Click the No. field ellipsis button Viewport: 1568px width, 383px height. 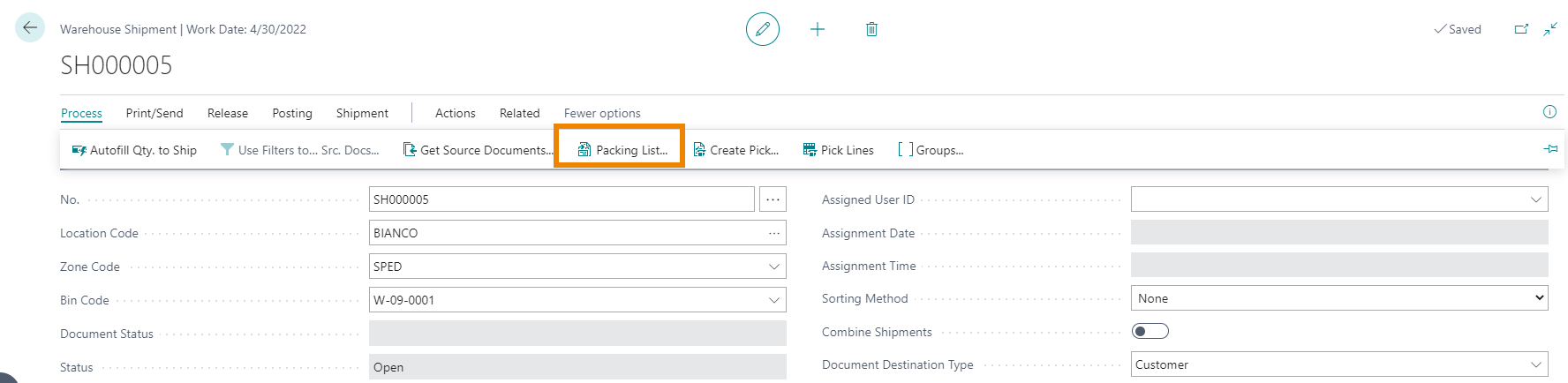[773, 199]
